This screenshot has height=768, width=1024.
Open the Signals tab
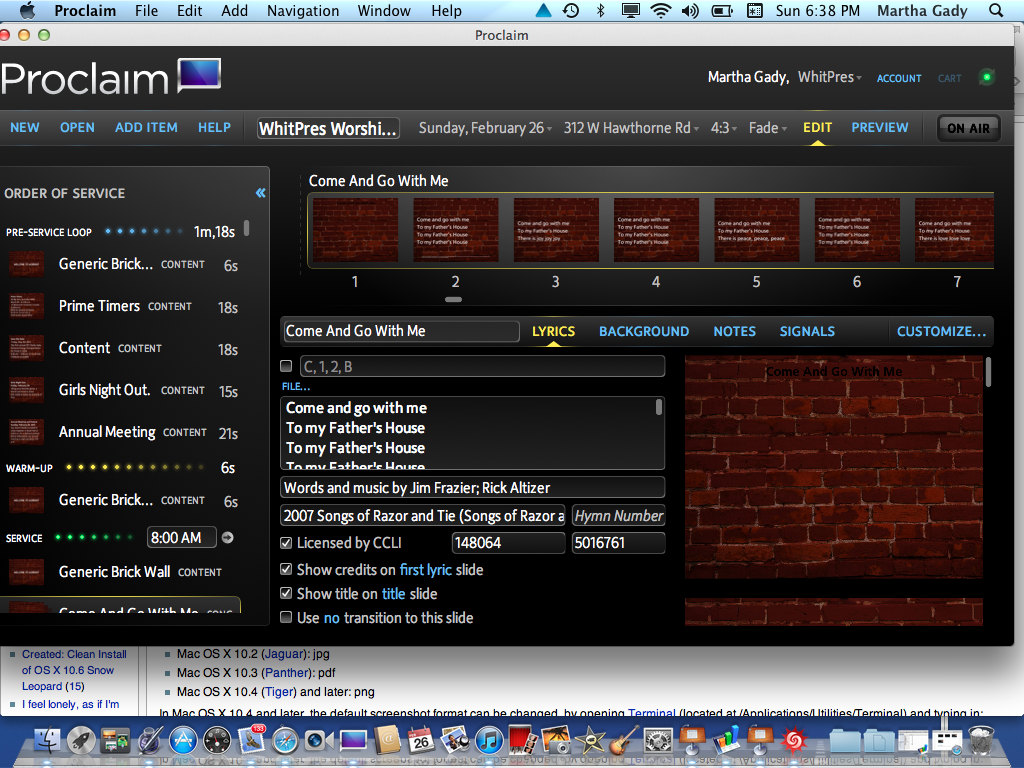[x=807, y=331]
